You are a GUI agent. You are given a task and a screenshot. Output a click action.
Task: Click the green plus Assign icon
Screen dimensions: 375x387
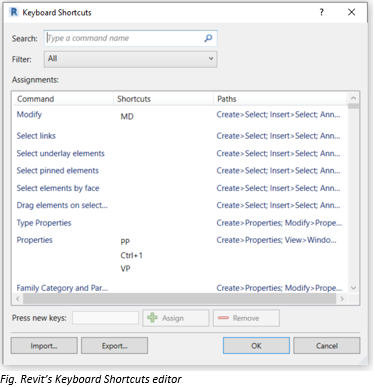tap(152, 318)
